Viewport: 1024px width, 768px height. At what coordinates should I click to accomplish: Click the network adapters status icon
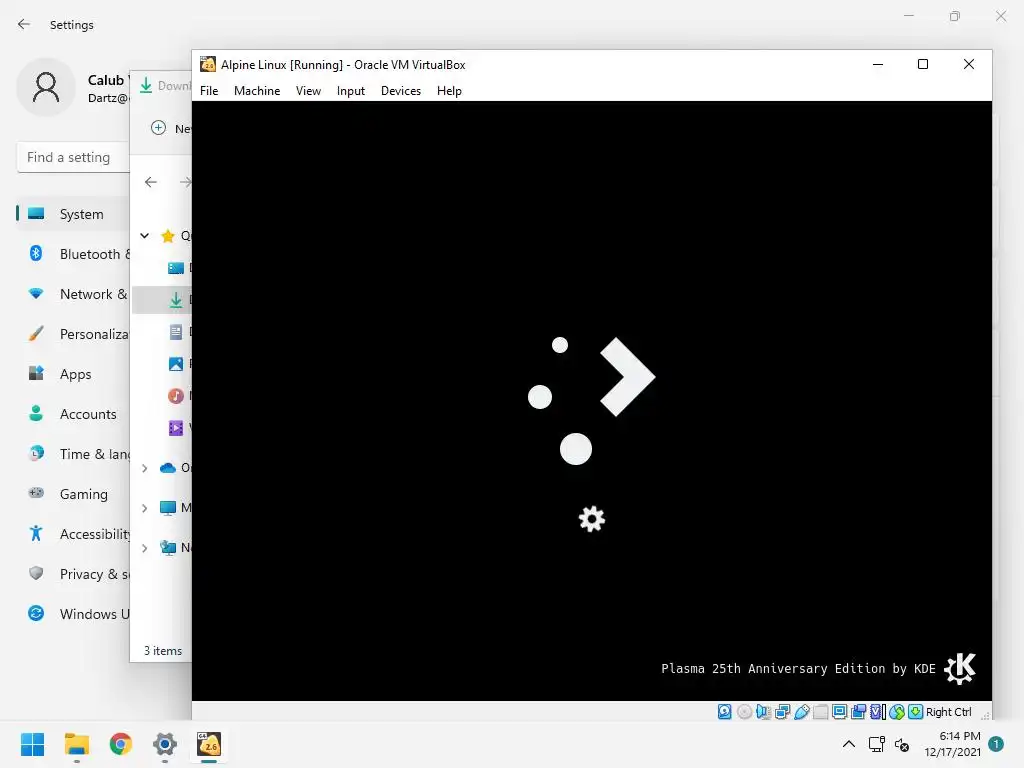pyautogui.click(x=782, y=712)
